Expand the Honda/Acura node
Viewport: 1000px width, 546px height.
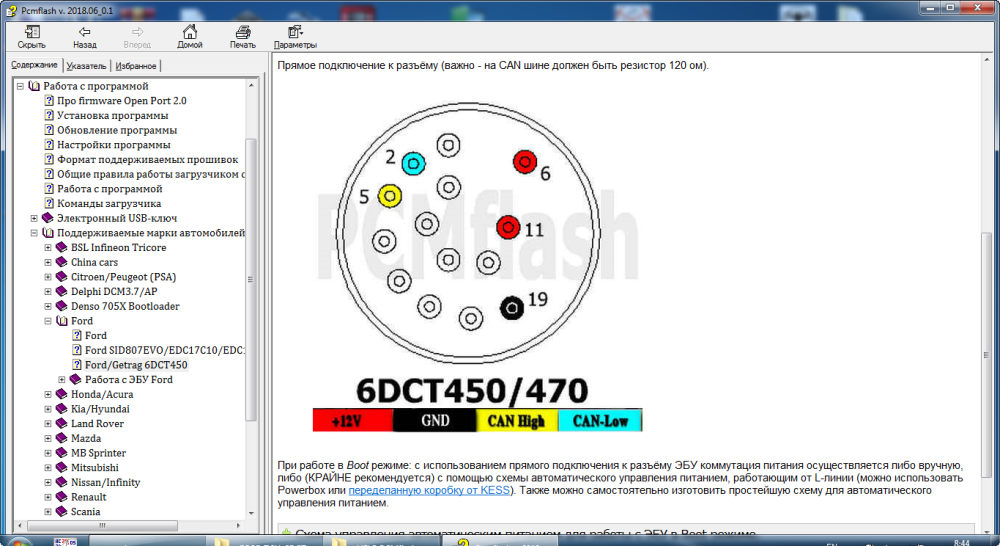pyautogui.click(x=48, y=394)
